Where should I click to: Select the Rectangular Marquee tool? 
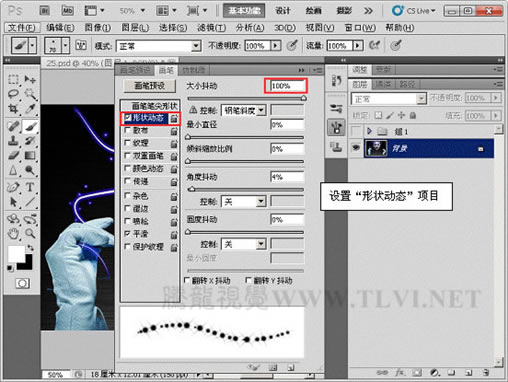point(13,79)
